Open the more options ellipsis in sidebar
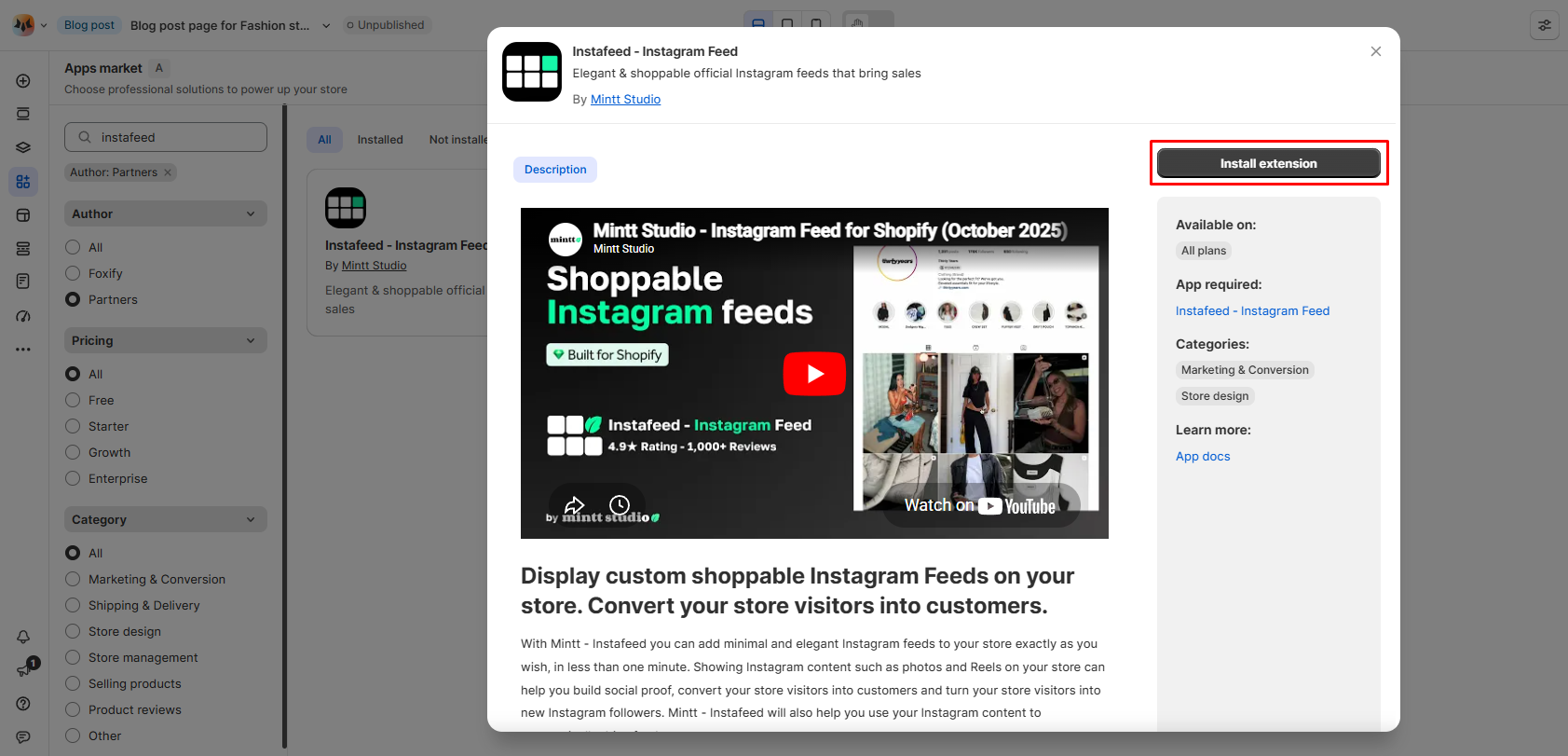 point(23,350)
